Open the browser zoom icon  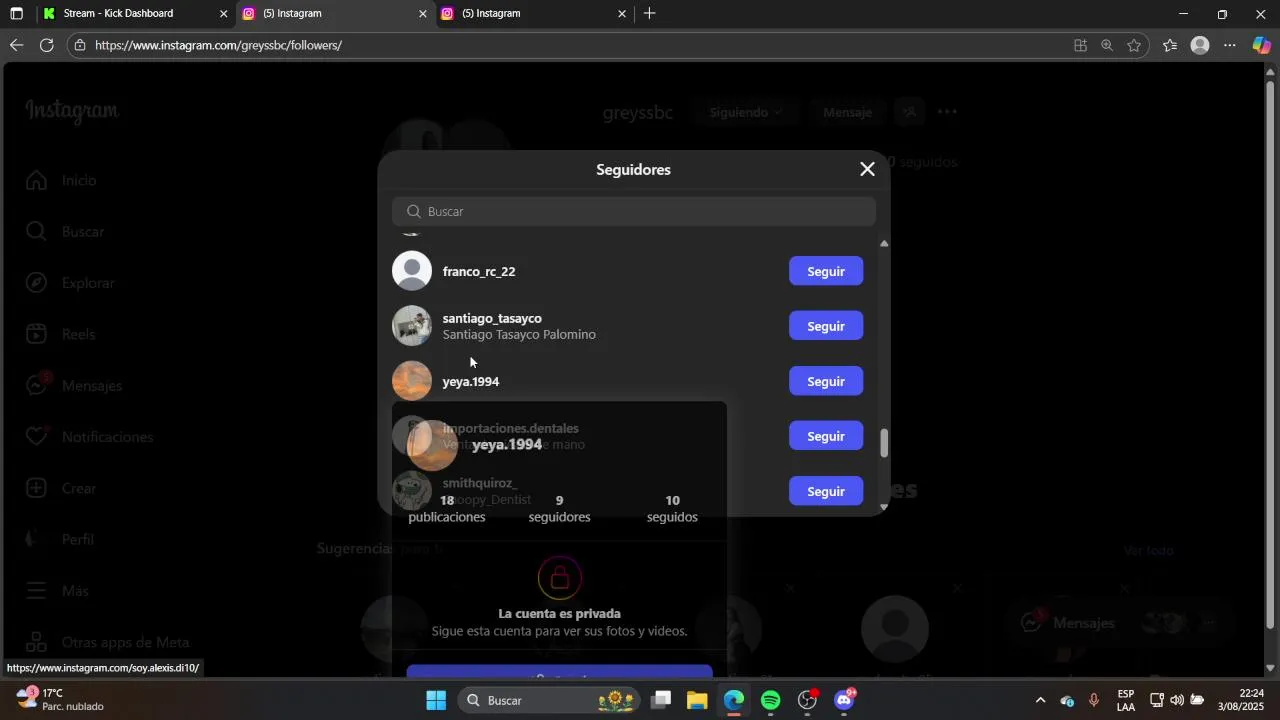pyautogui.click(x=1107, y=45)
